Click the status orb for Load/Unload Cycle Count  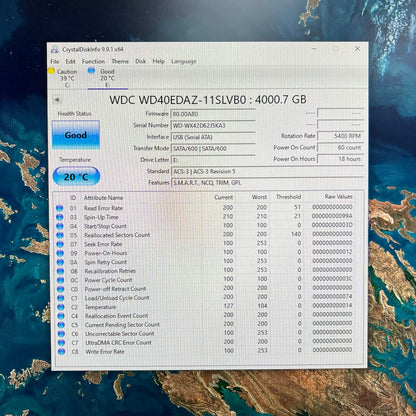61,298
